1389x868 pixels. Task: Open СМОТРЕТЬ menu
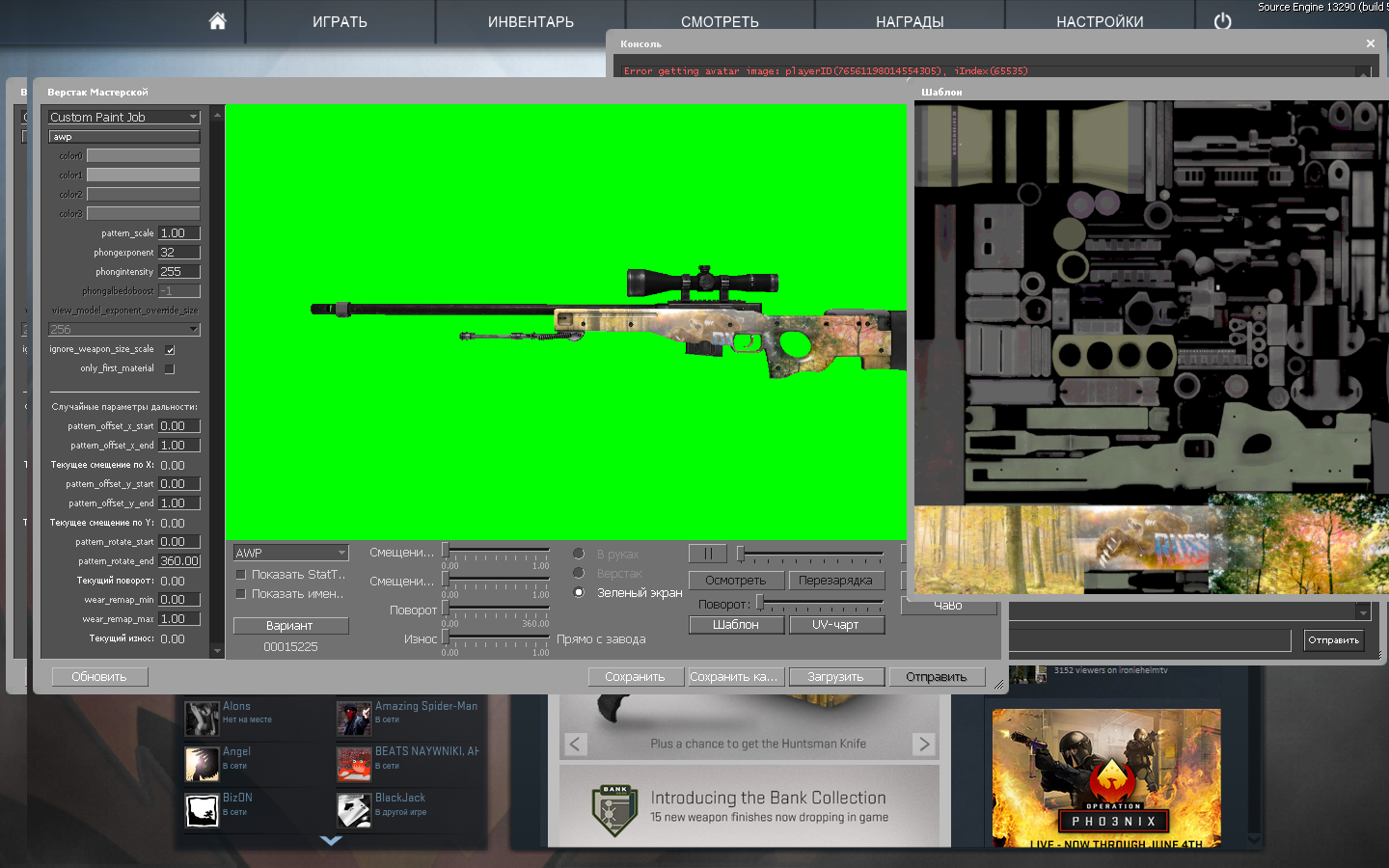click(720, 21)
